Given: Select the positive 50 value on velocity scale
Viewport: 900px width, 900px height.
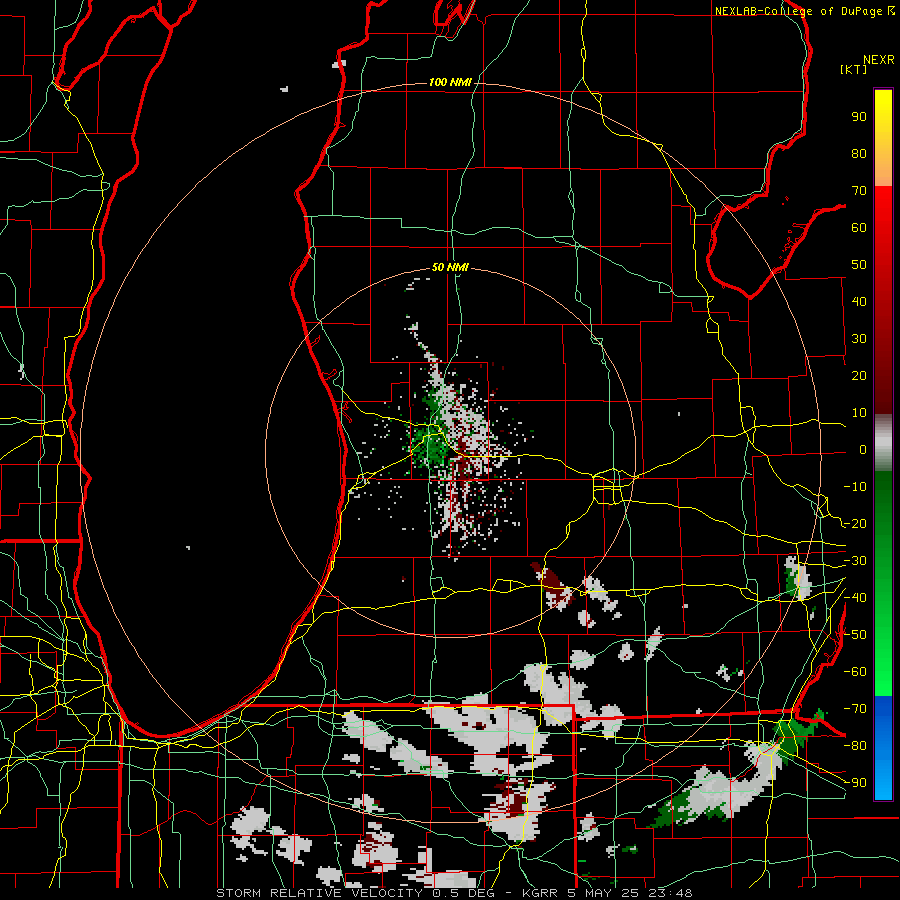Looking at the screenshot, I should coord(859,265).
